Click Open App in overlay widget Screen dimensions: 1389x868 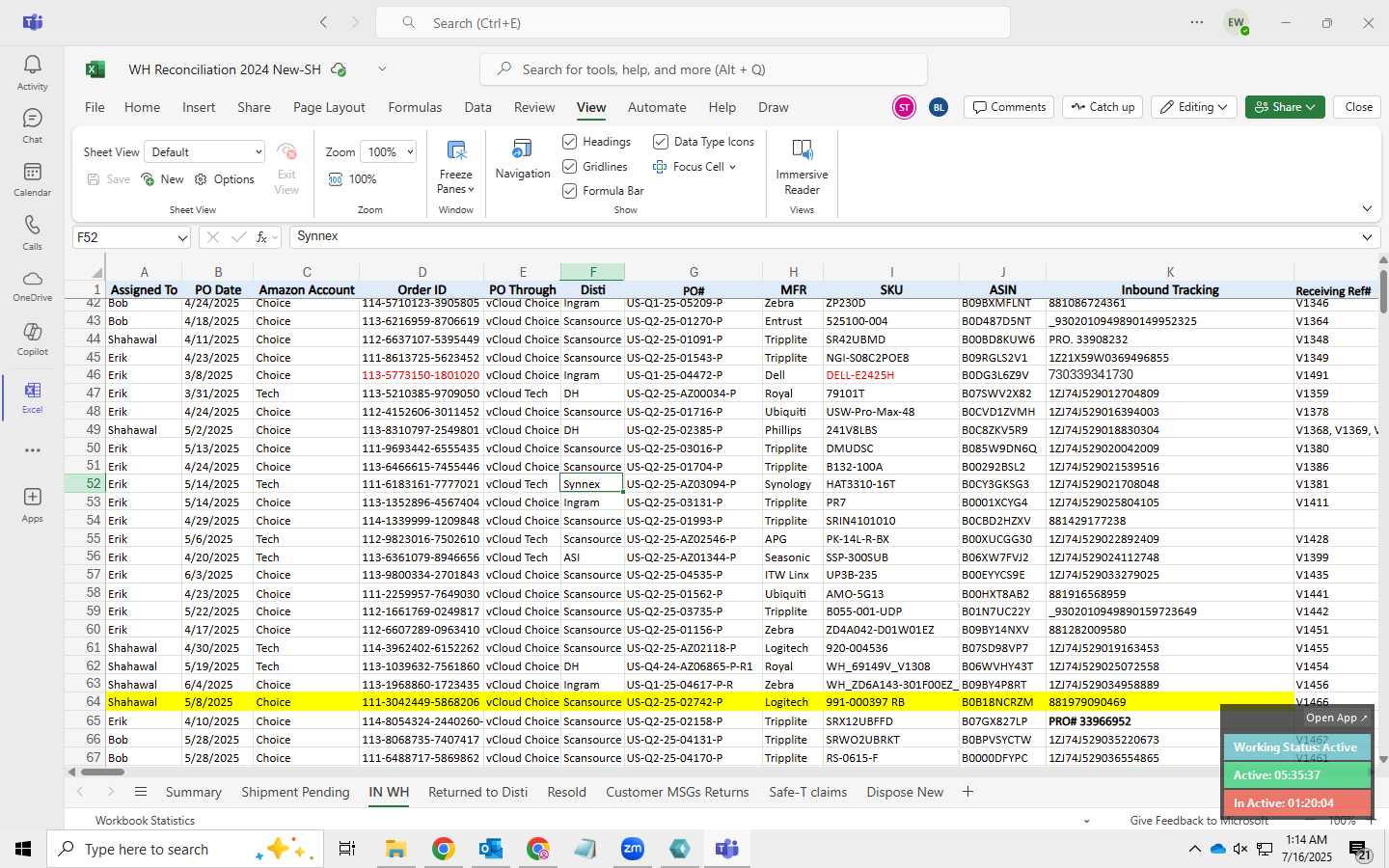tap(1336, 718)
